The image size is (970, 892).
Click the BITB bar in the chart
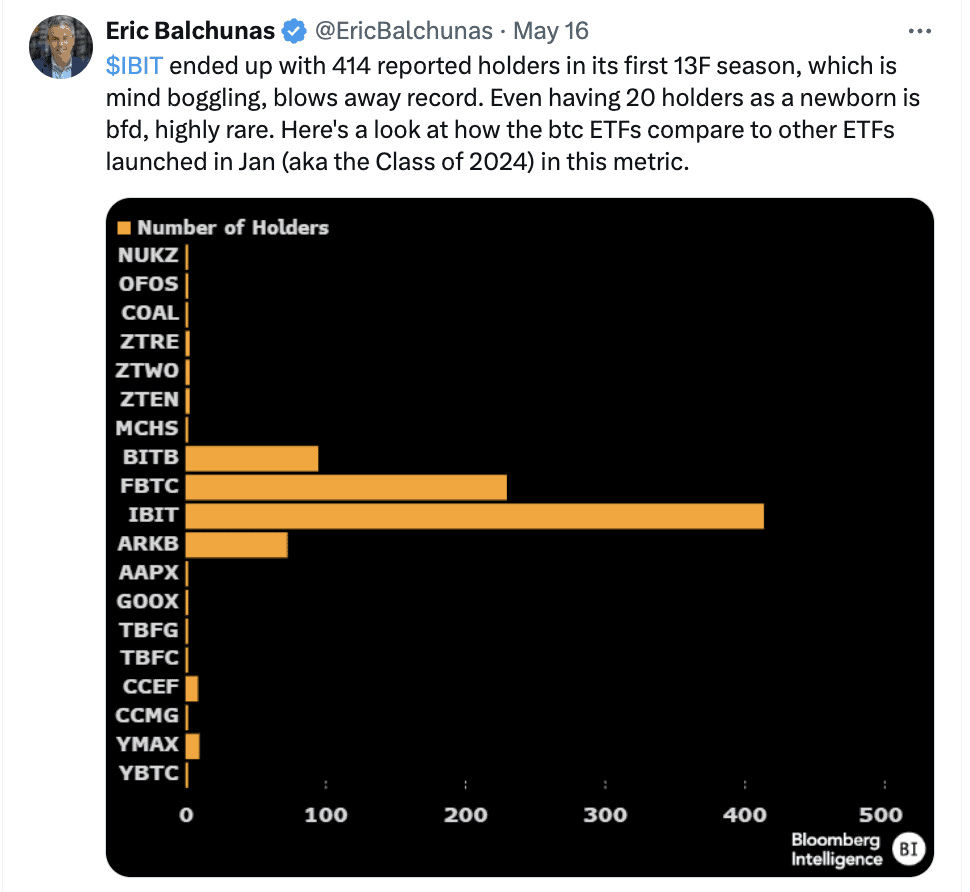tap(252, 458)
